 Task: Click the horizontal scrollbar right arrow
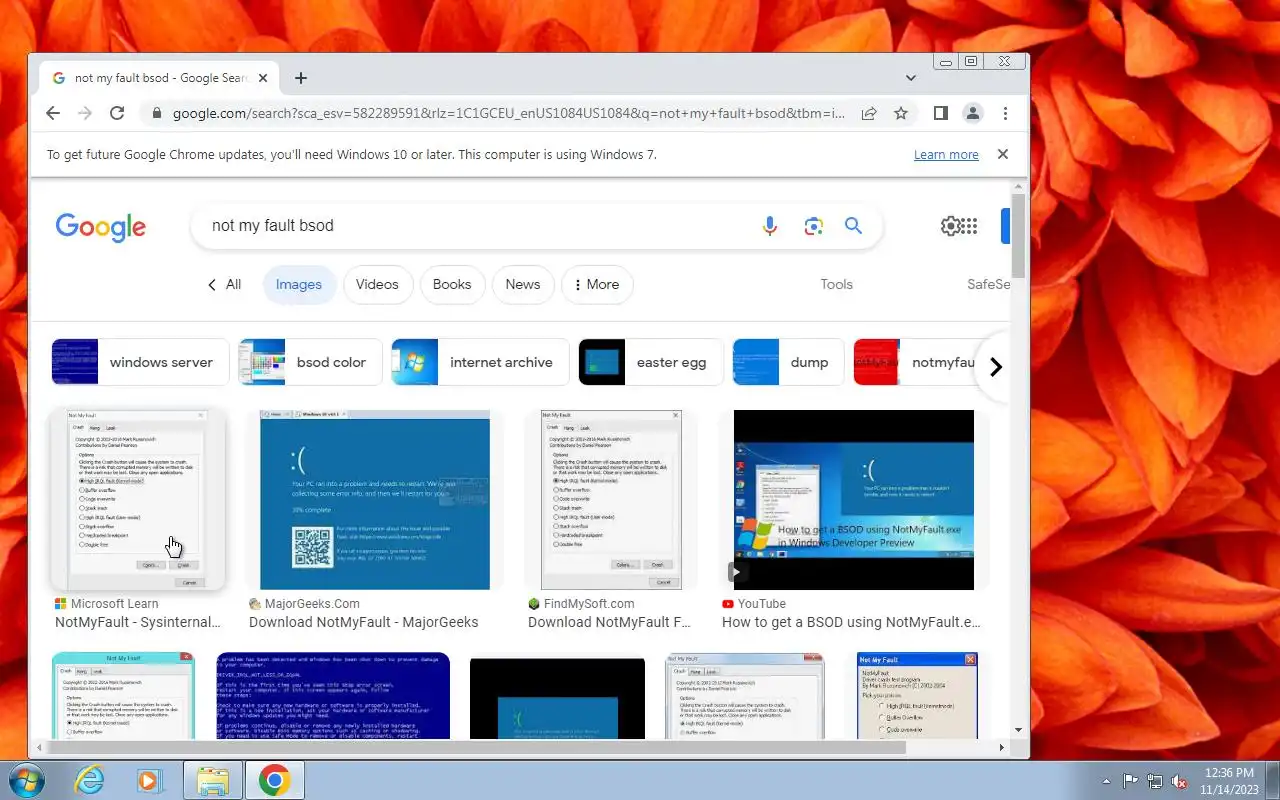click(x=1002, y=747)
